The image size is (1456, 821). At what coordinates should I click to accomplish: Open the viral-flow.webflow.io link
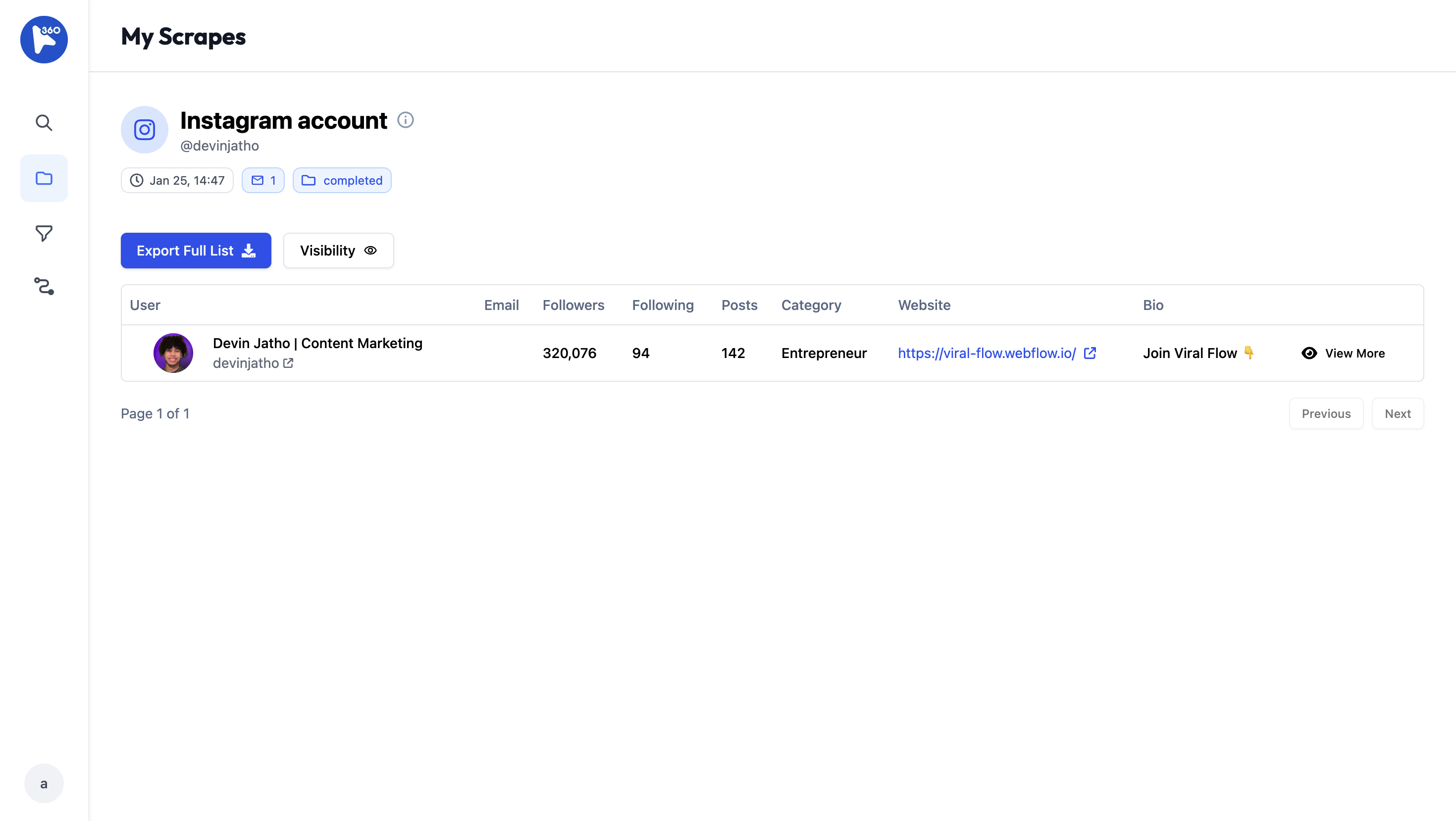(987, 353)
